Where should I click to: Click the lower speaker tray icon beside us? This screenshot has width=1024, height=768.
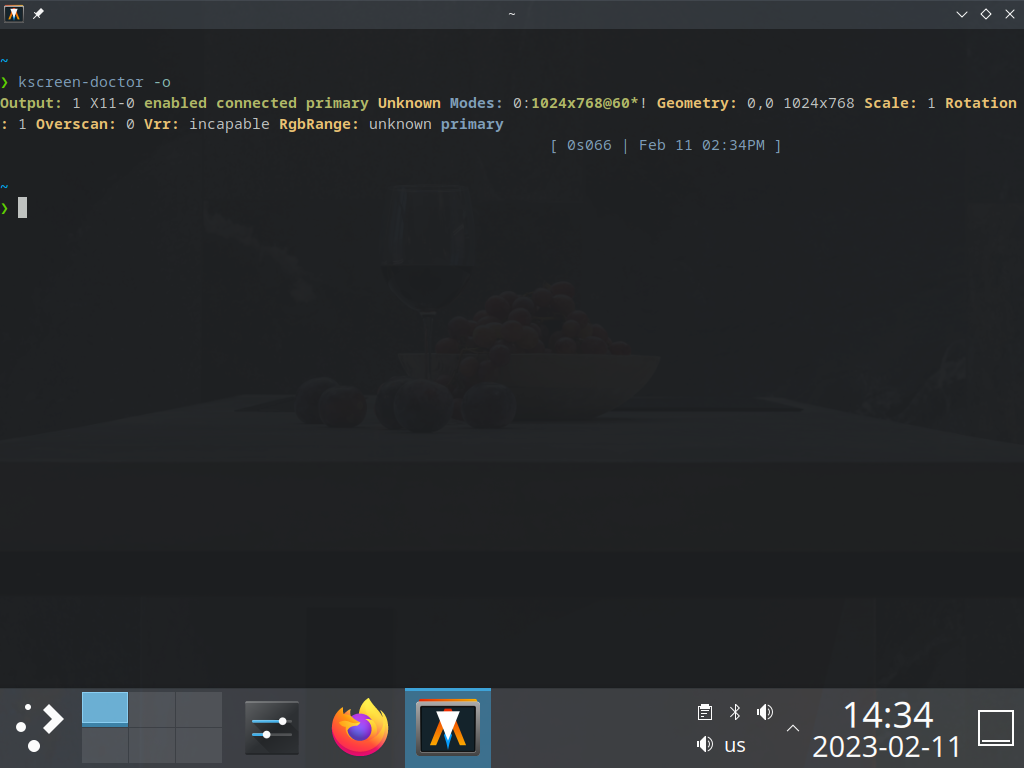[705, 744]
